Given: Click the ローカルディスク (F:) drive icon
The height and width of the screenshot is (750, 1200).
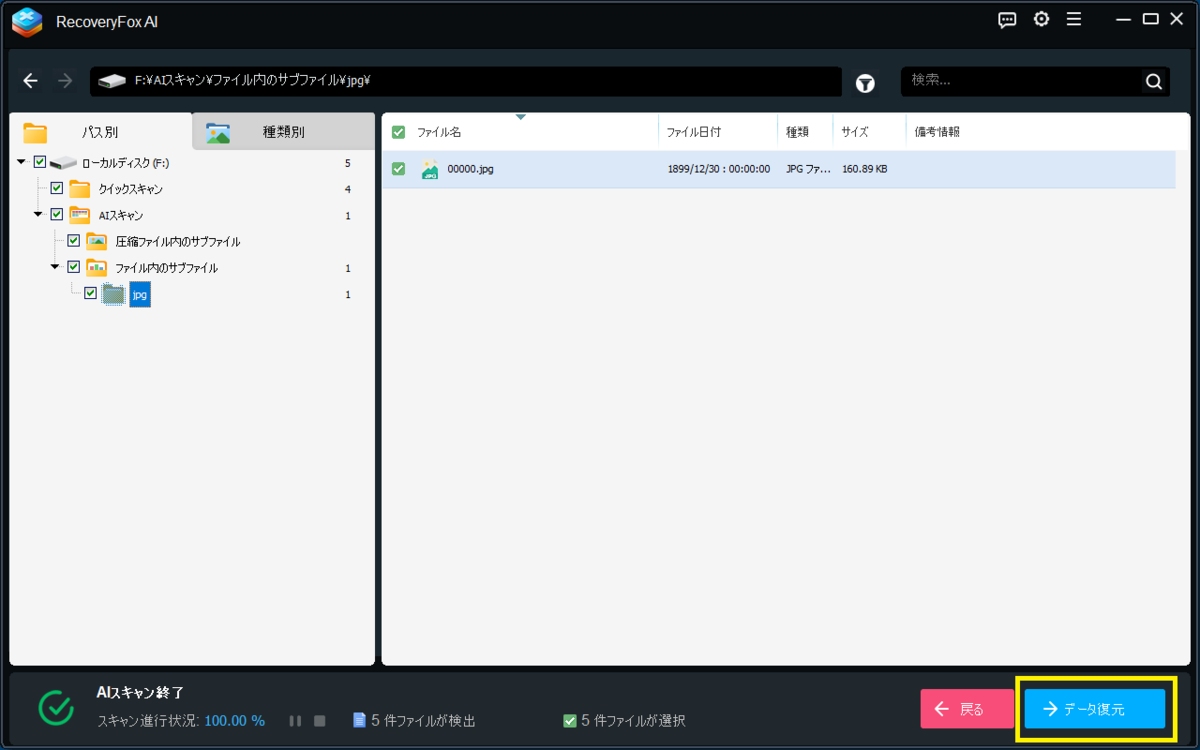Looking at the screenshot, I should coord(63,162).
